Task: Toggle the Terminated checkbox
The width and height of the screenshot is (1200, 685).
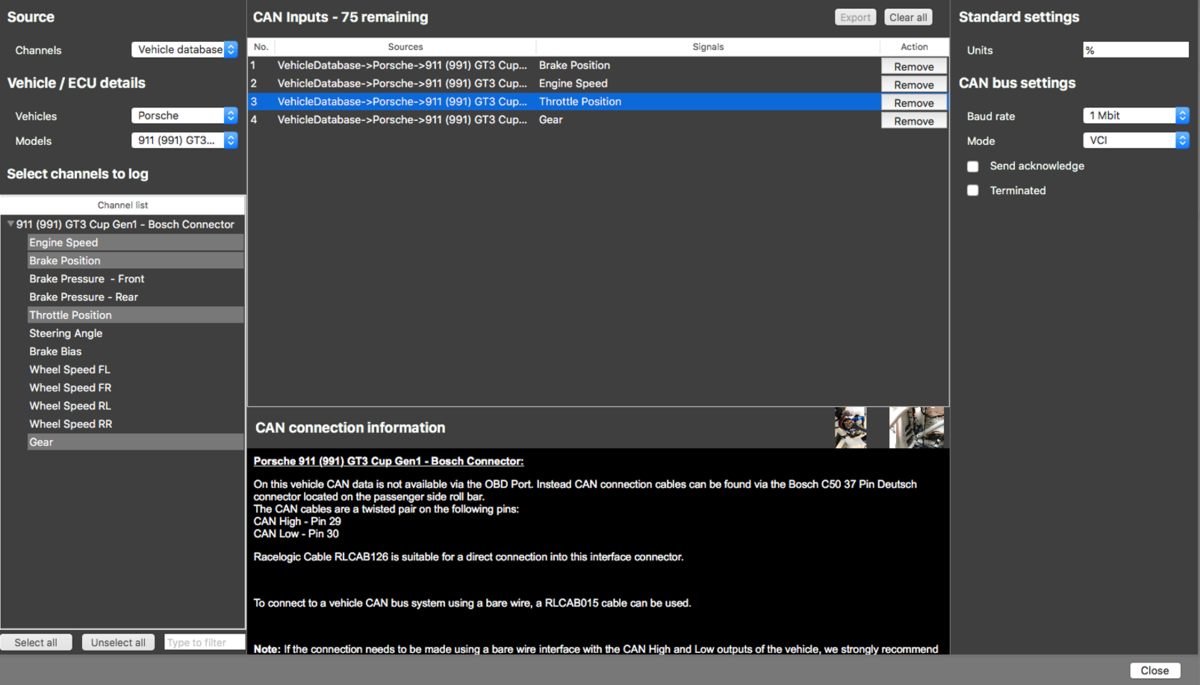Action: [x=972, y=190]
